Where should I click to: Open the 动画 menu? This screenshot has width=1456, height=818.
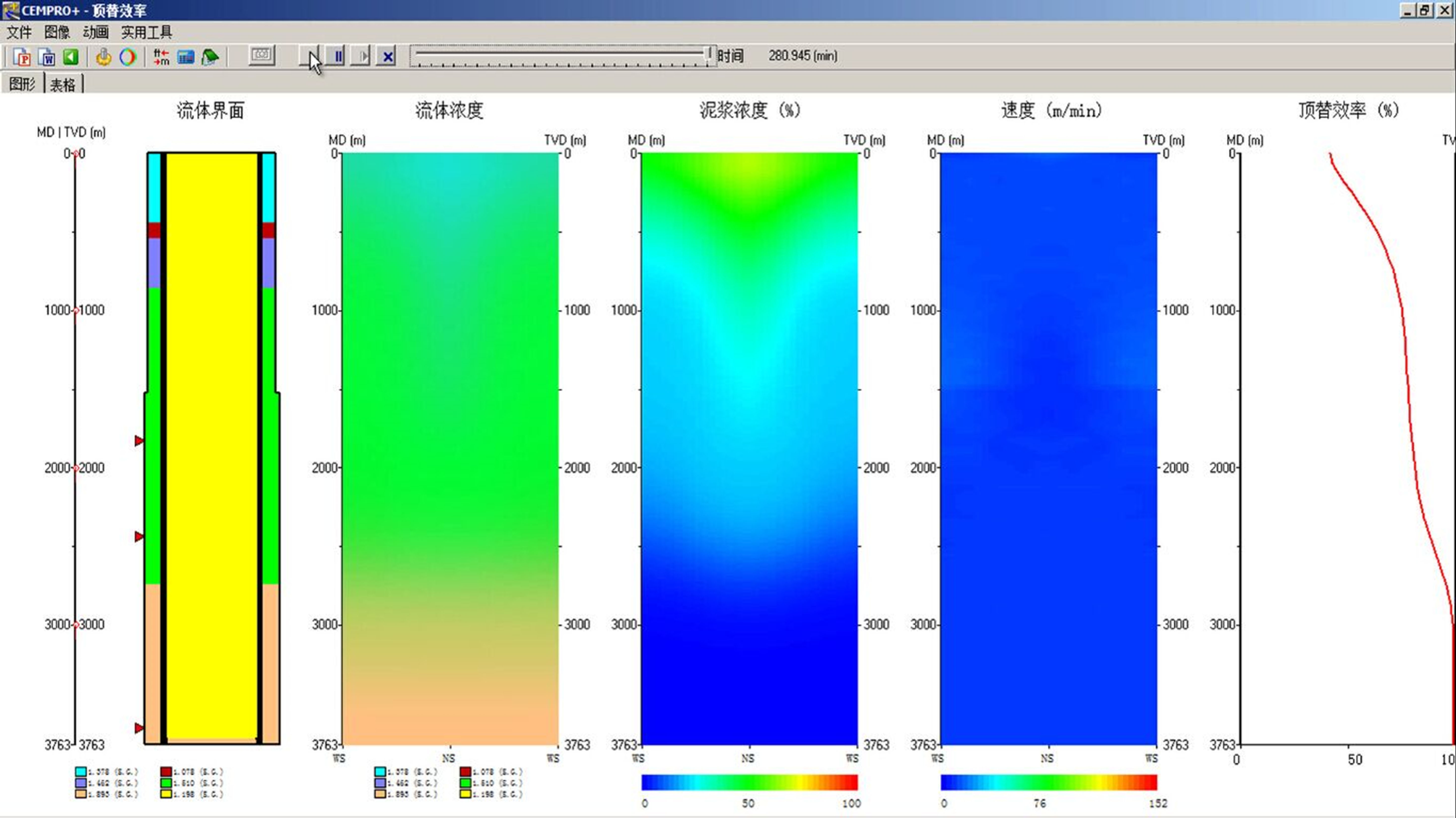click(96, 32)
